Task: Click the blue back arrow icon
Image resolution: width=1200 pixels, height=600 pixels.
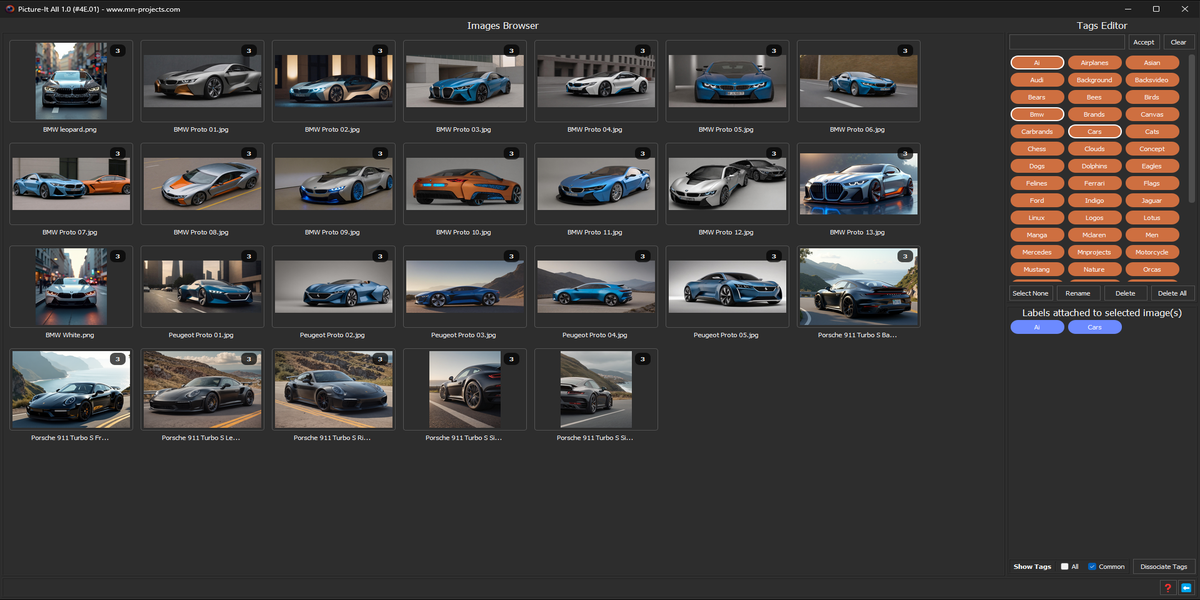Action: (x=1186, y=588)
